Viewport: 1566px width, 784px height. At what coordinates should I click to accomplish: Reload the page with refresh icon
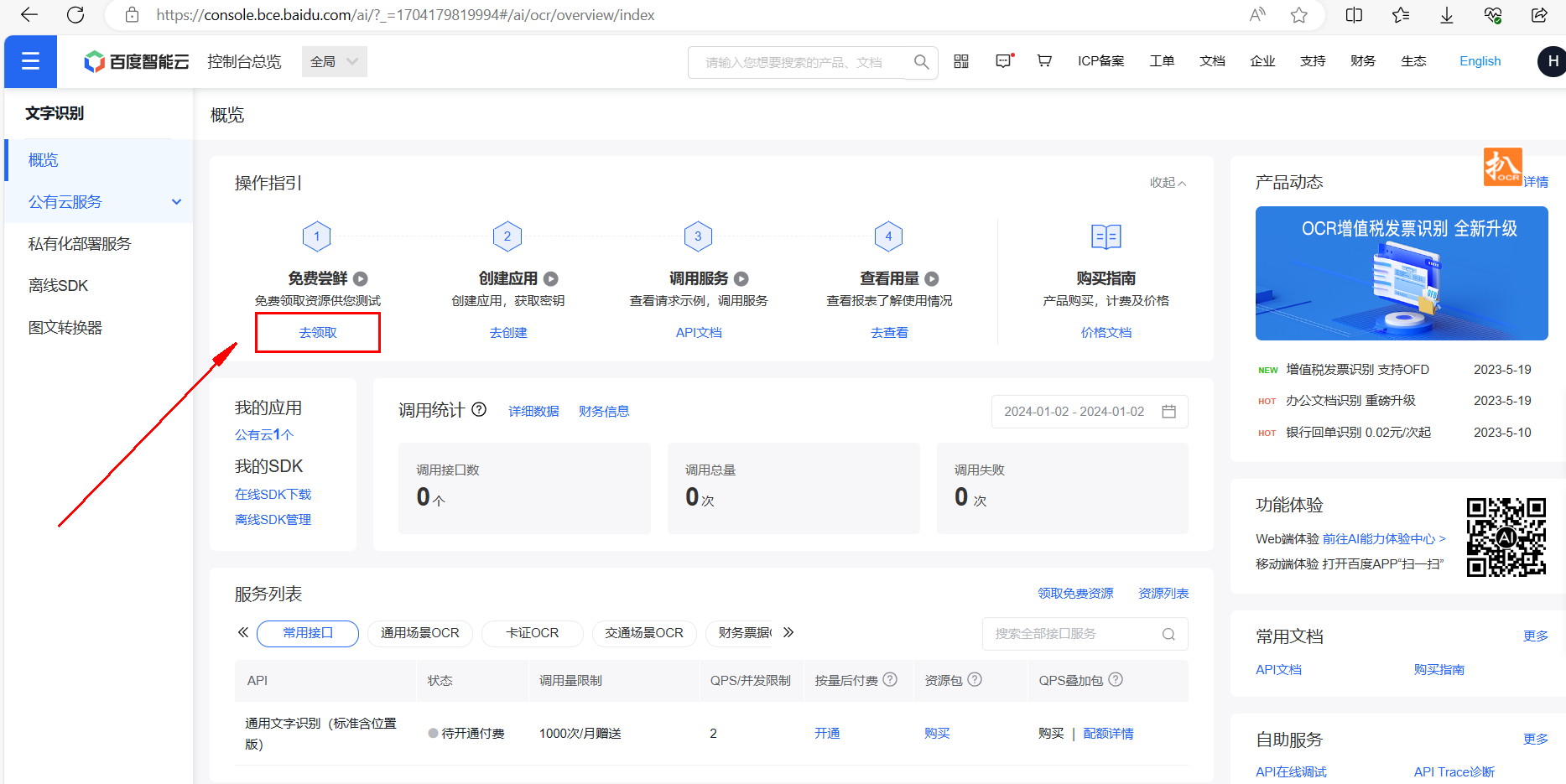pos(75,15)
